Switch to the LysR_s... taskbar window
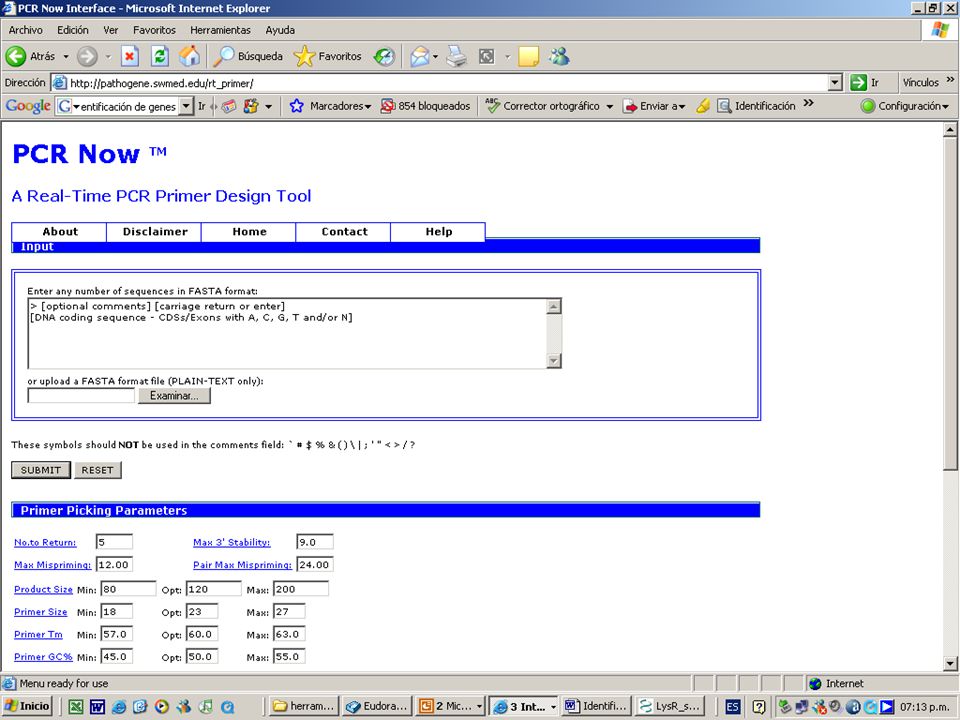 [x=670, y=707]
